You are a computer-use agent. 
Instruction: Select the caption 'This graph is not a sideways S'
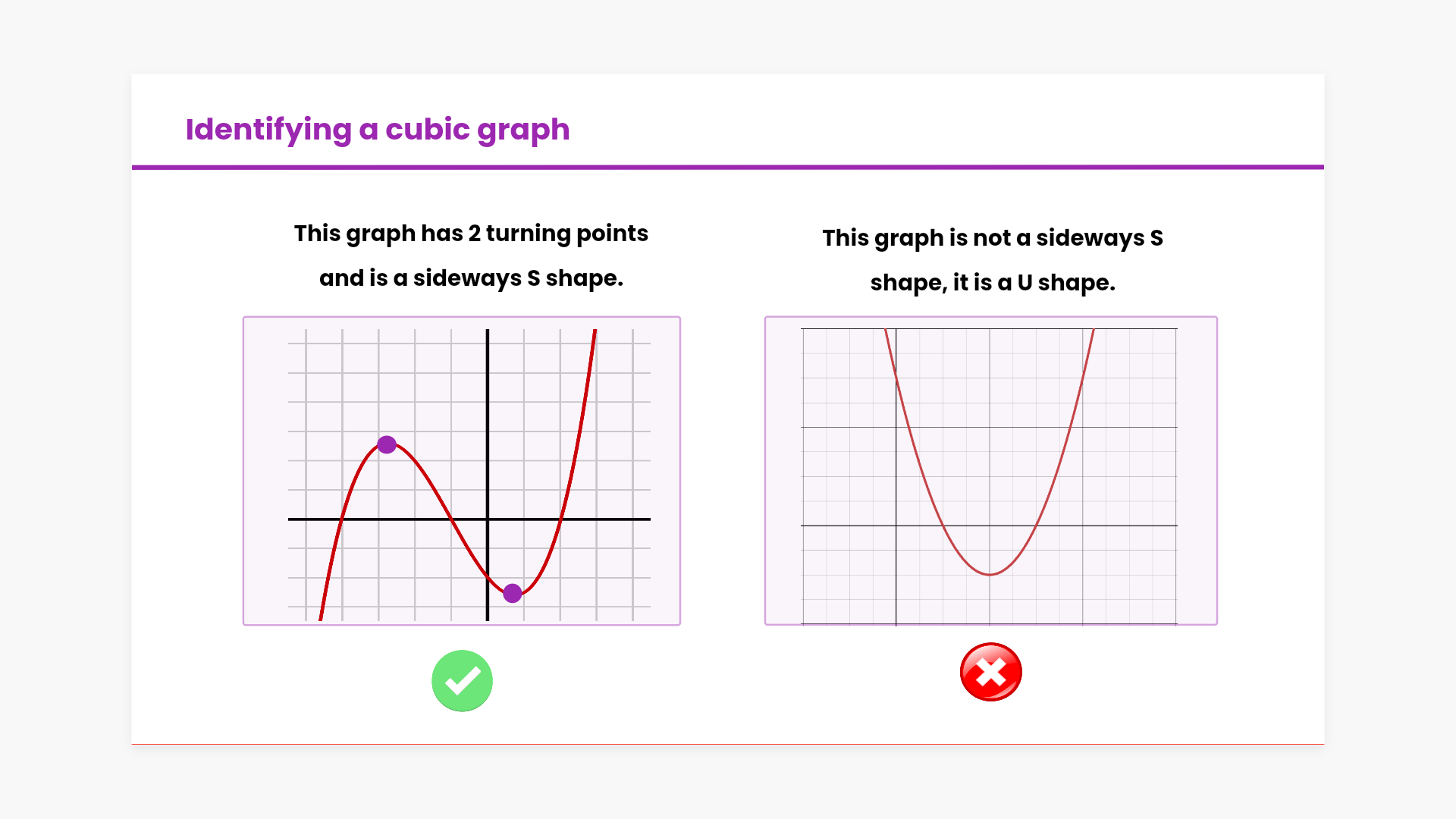992,238
